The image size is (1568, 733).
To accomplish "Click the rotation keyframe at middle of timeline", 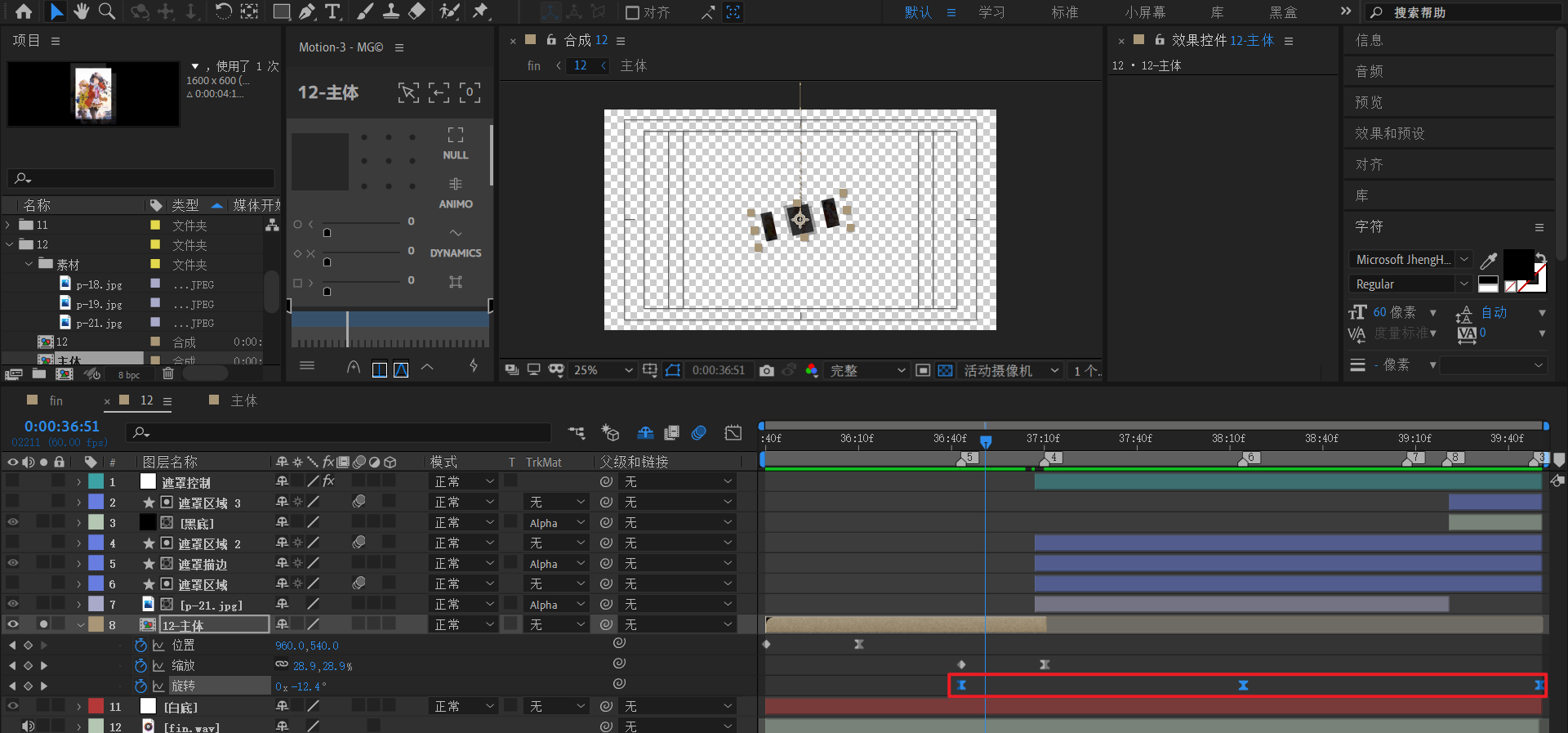I will coord(1243,686).
